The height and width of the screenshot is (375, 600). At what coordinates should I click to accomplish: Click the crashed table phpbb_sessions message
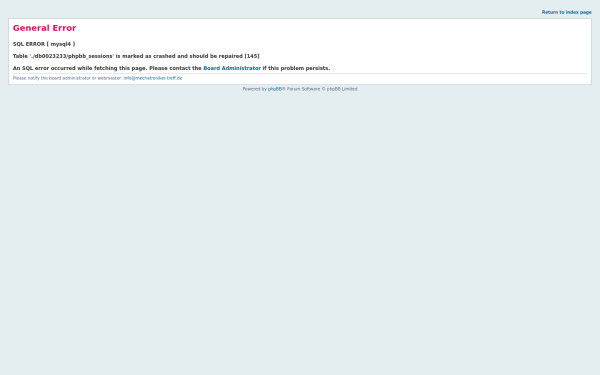(136, 56)
